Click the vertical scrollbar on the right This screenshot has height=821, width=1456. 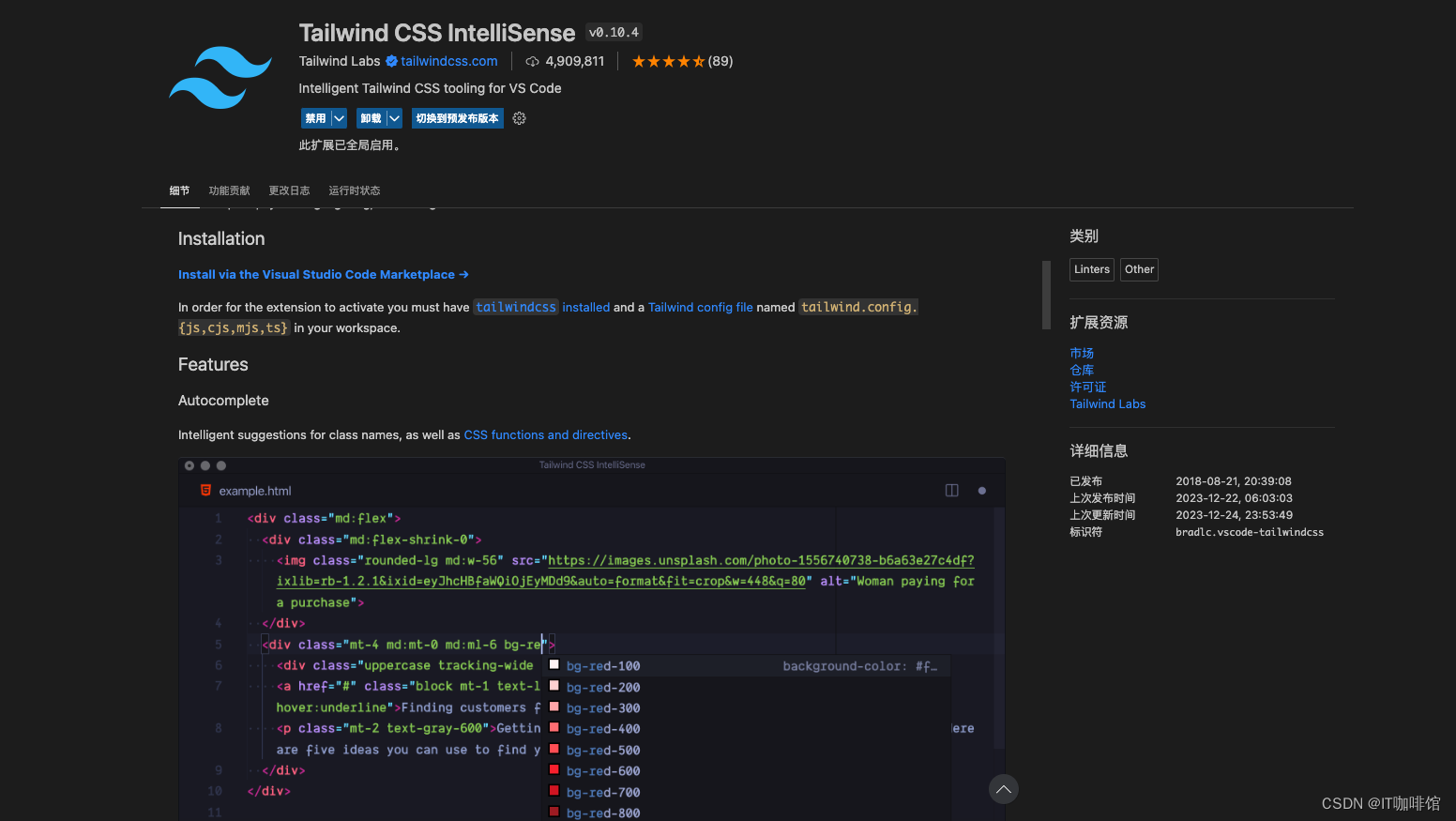pyautogui.click(x=1045, y=296)
